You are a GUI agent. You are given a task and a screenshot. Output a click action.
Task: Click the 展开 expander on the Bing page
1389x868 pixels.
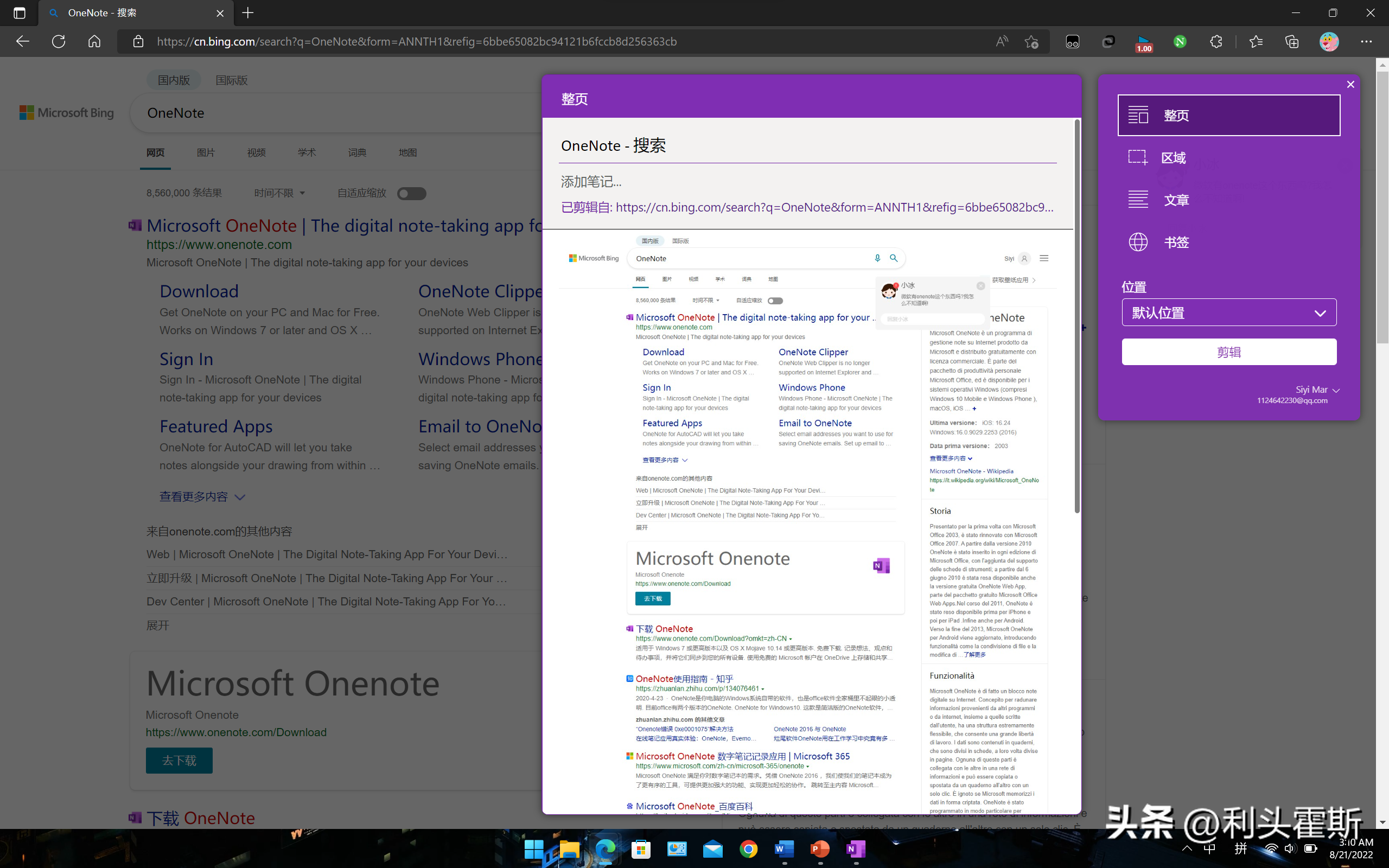pyautogui.click(x=157, y=625)
